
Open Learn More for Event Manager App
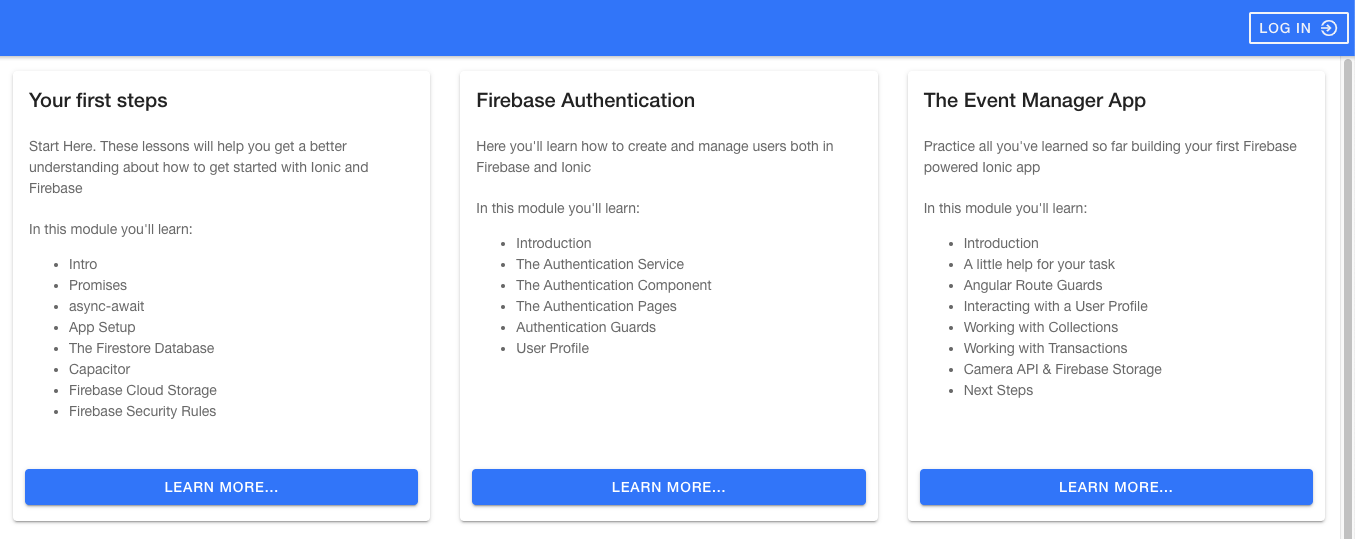point(1115,487)
